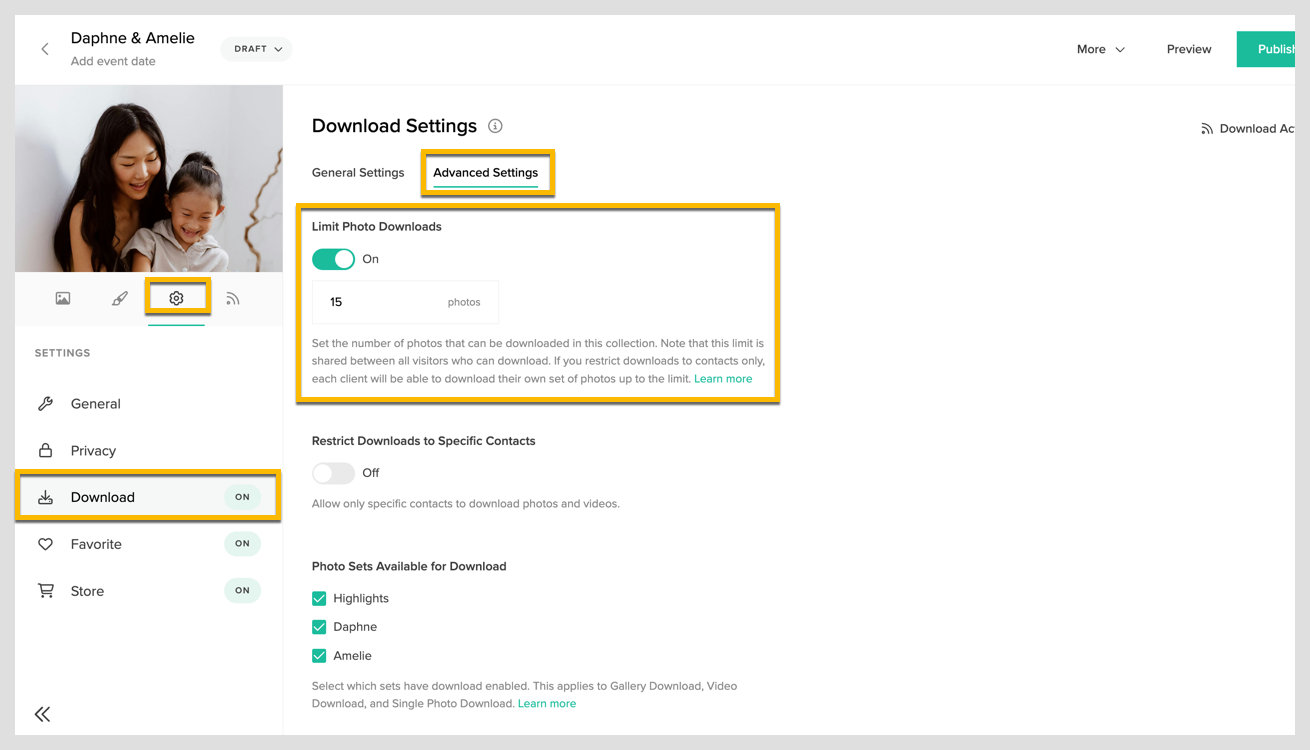
Task: Open Favorite settings in the sidebar
Action: point(46,543)
